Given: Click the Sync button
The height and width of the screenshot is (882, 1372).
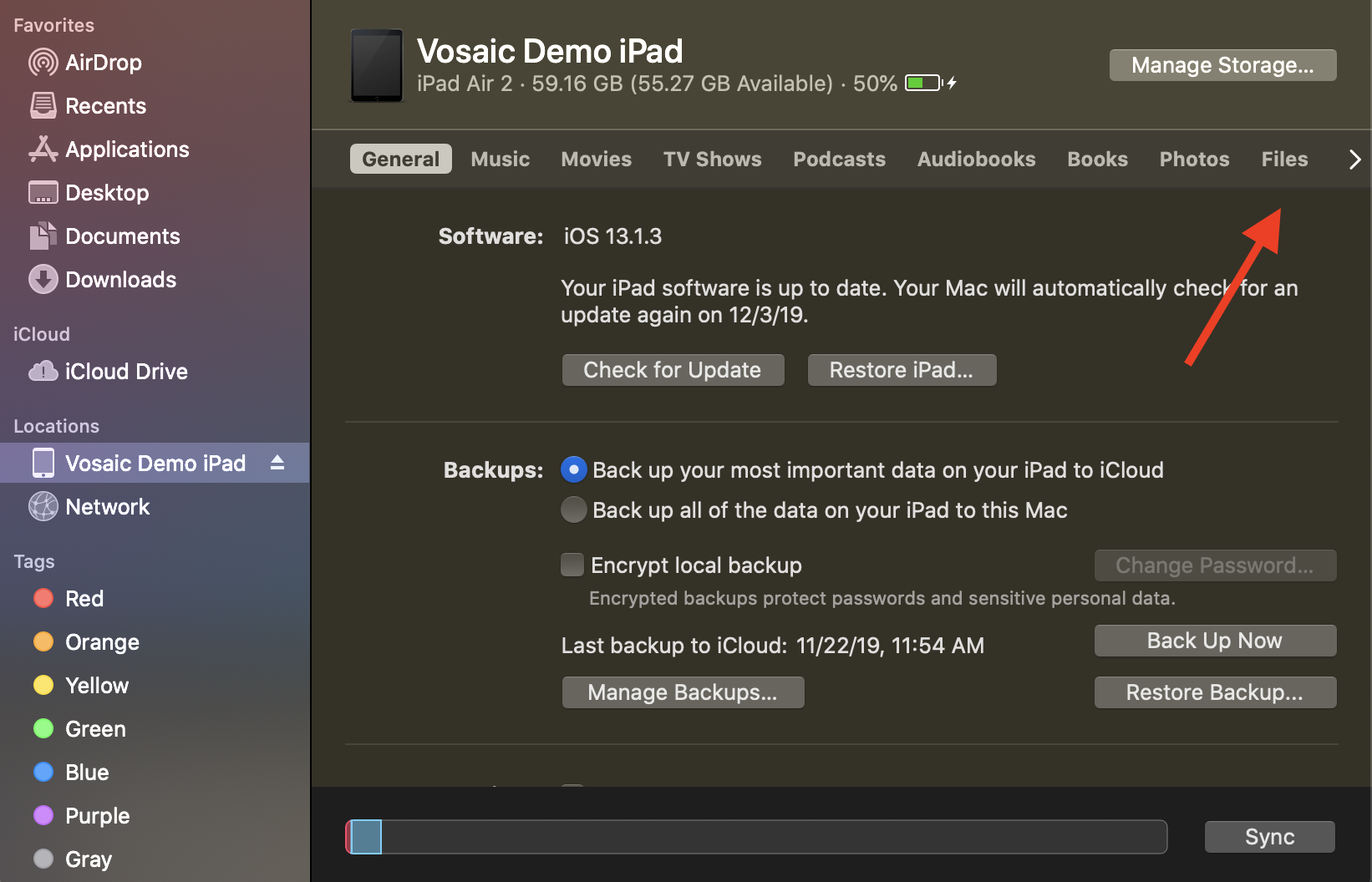Looking at the screenshot, I should [x=1270, y=837].
